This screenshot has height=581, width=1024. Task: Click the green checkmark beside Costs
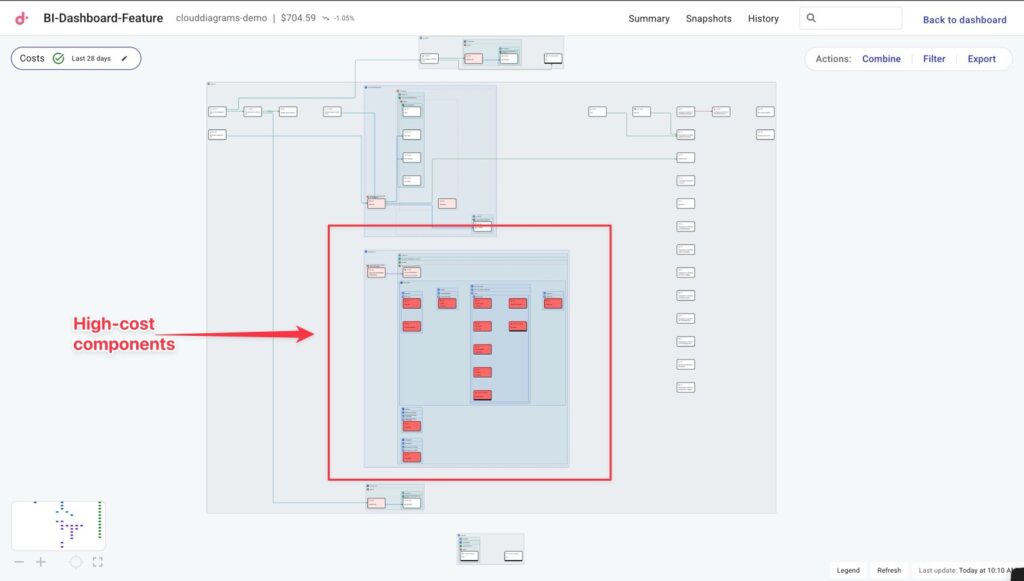pyautogui.click(x=58, y=59)
